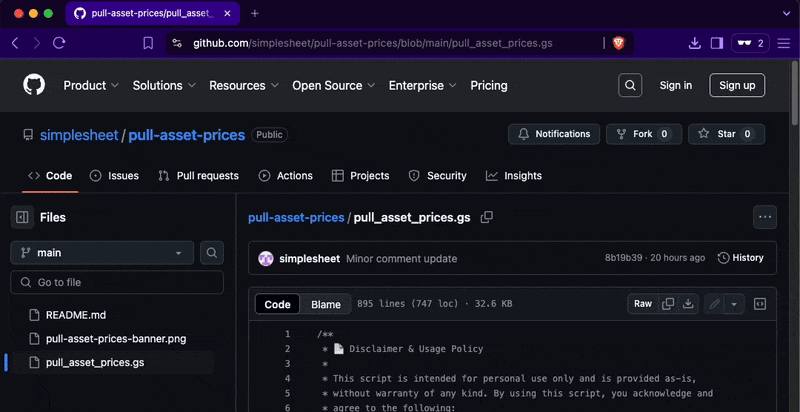Click the page vertical scrollbar
800x412 pixels.
pos(795,92)
